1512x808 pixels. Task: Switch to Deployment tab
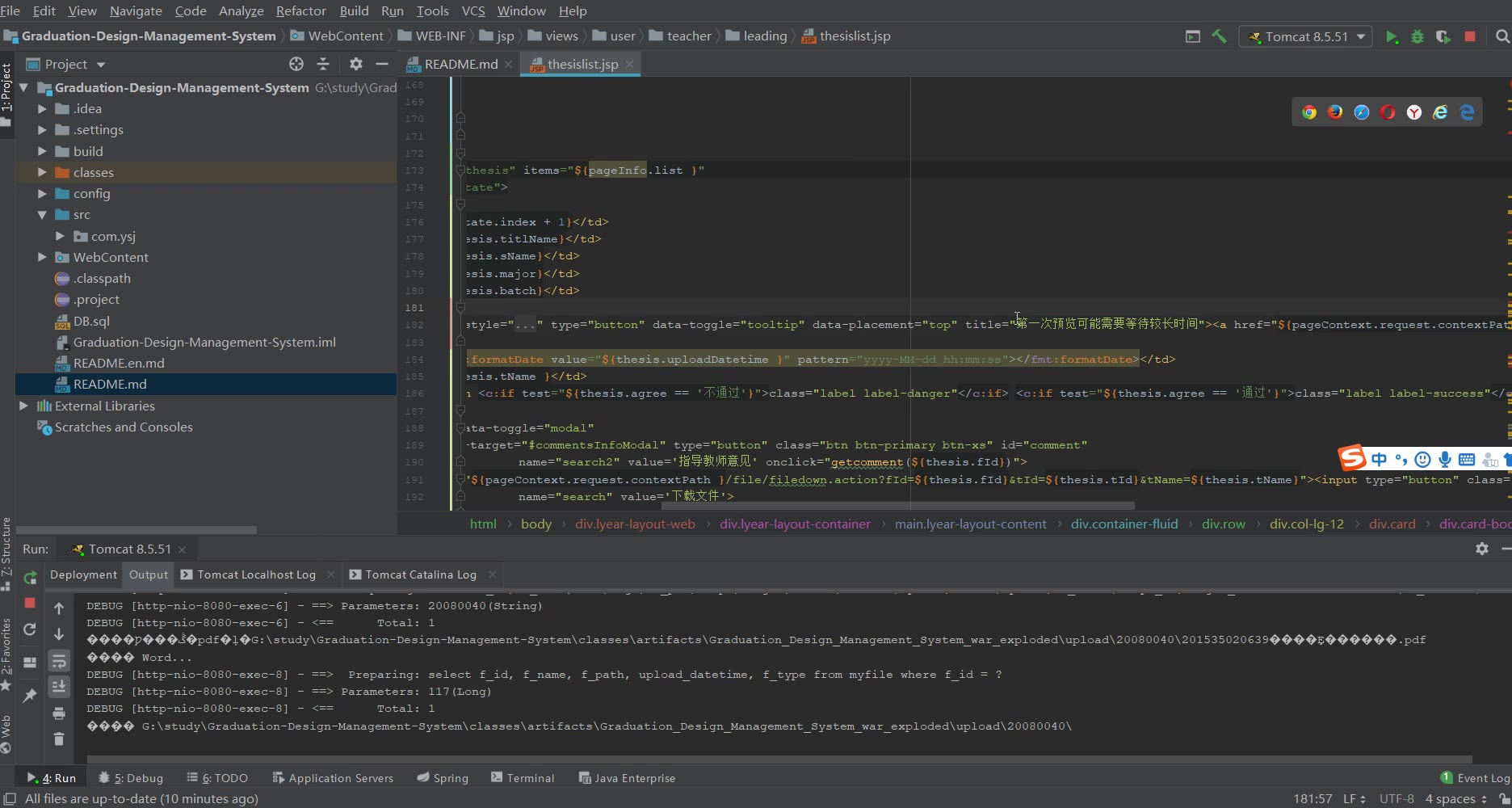pos(83,574)
